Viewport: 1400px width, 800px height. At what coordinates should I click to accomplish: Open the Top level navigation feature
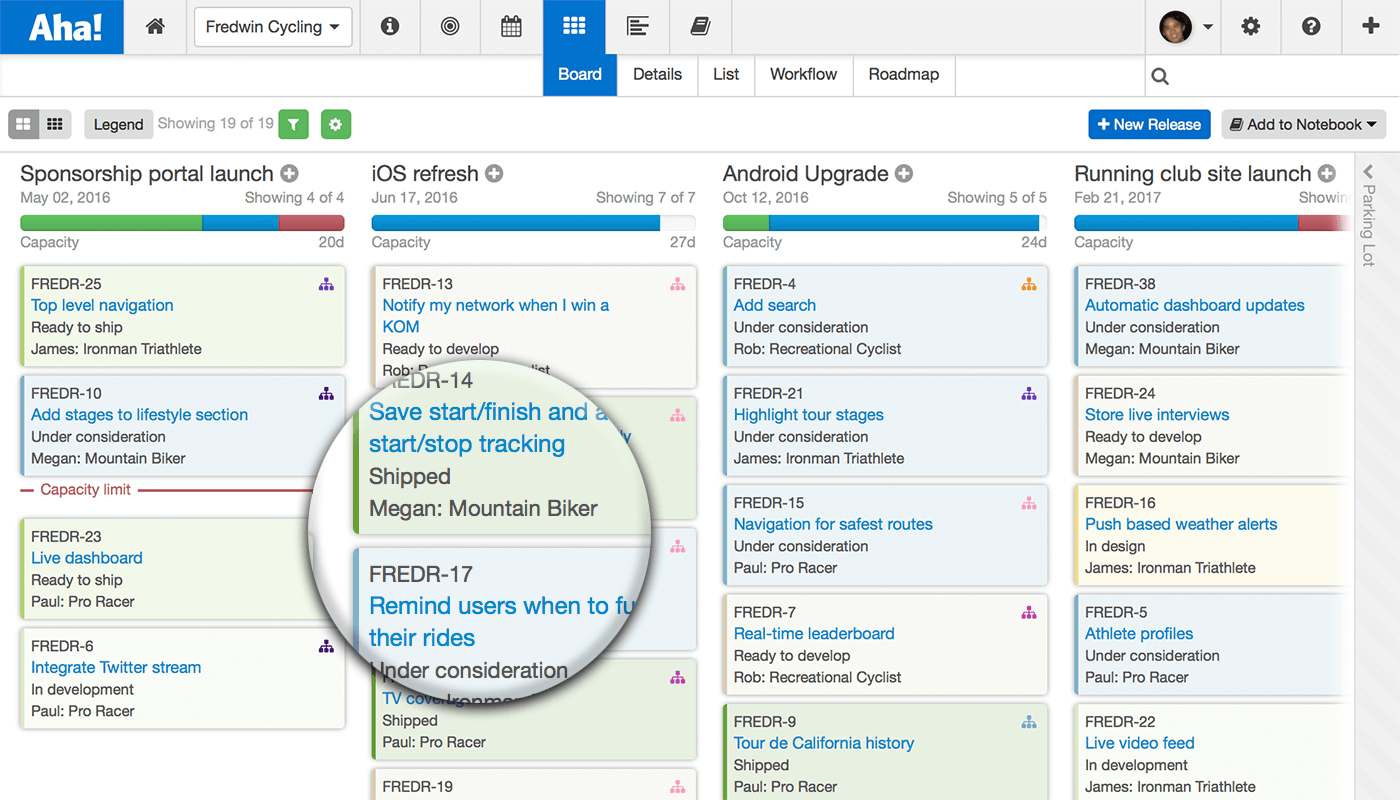[x=102, y=305]
